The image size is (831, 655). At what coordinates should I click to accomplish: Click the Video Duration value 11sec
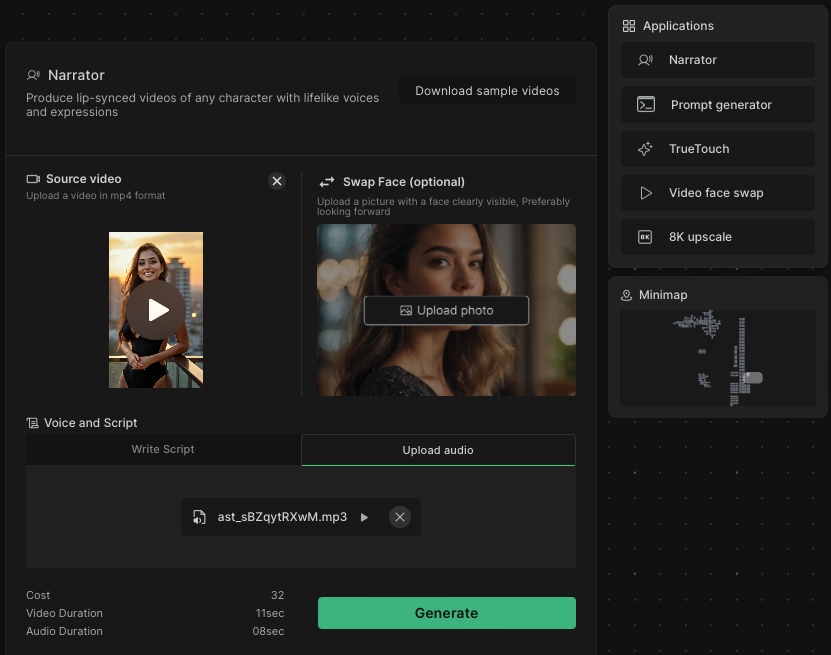pos(270,613)
